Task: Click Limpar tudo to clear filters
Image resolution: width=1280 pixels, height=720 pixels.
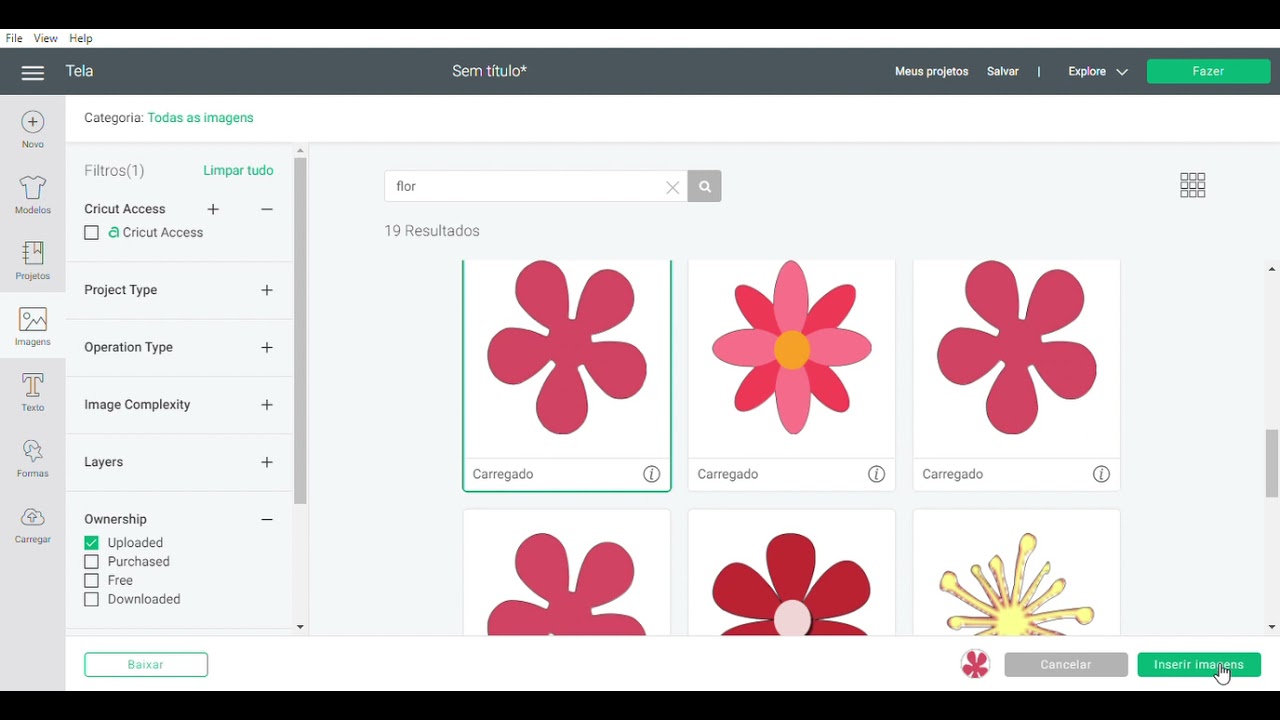Action: pos(238,171)
